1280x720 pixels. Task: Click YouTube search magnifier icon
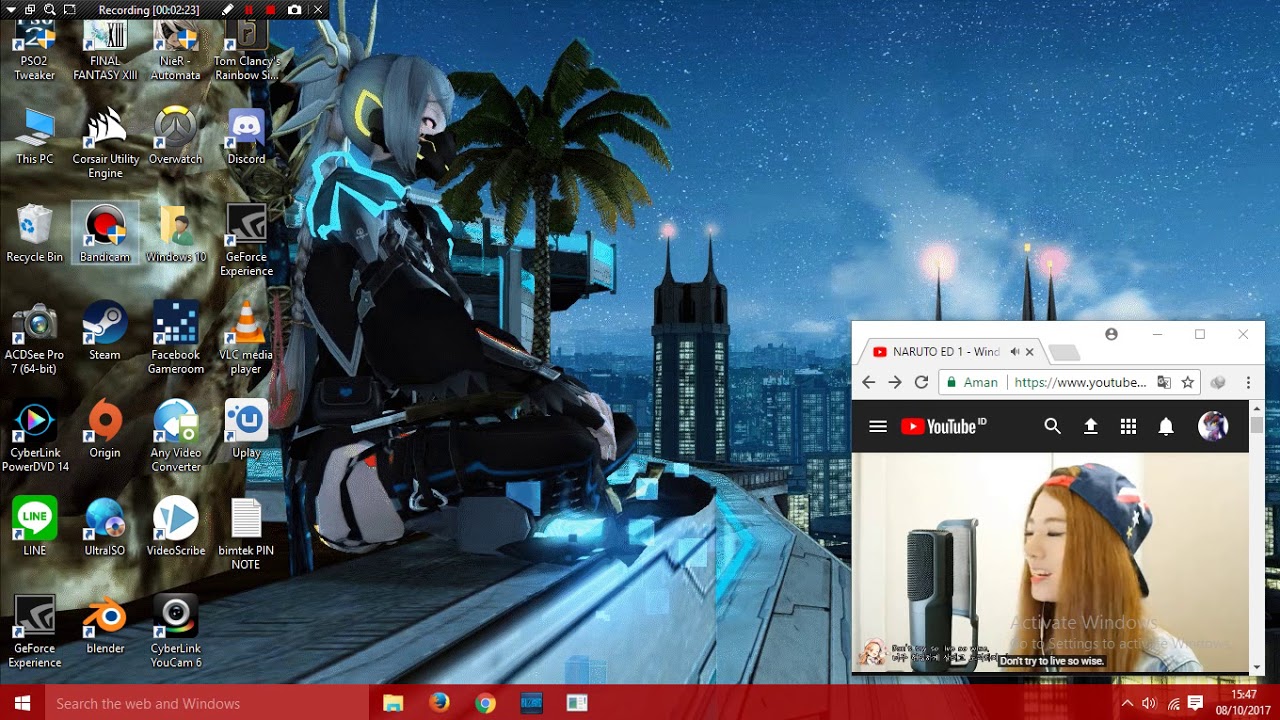(x=1052, y=426)
